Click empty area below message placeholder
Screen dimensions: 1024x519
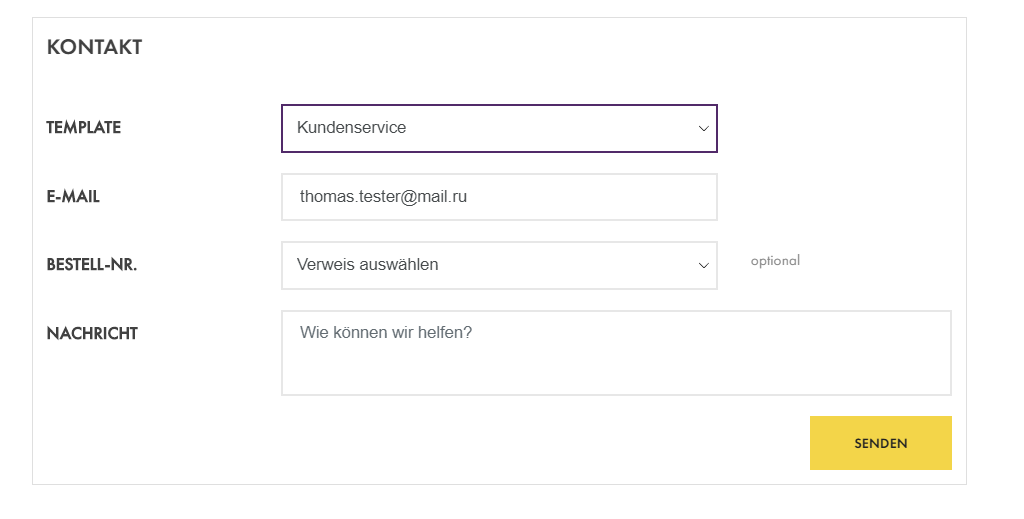pos(615,372)
